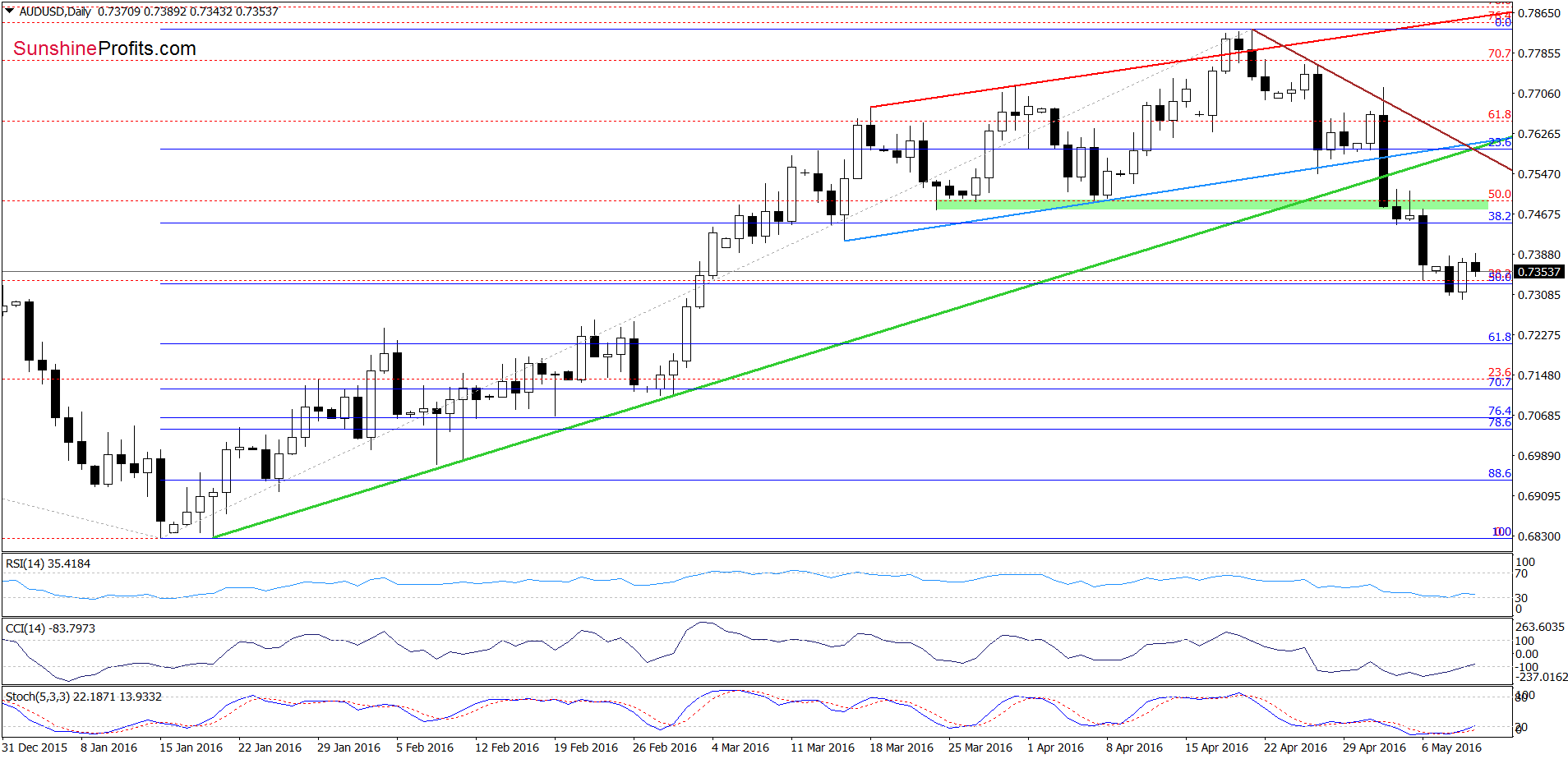The image size is (1568, 759).
Task: Click the 0.71480 price axis label
Action: pyautogui.click(x=1538, y=375)
